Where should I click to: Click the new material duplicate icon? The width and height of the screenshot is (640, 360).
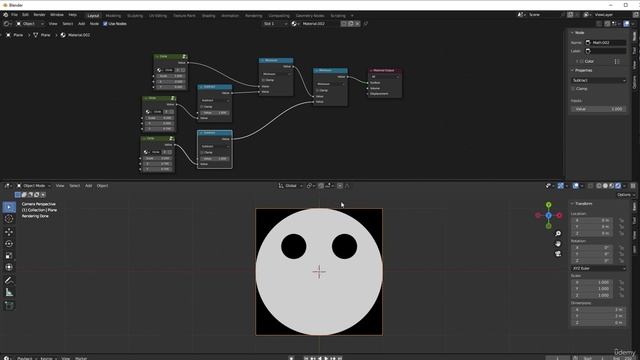[351, 24]
